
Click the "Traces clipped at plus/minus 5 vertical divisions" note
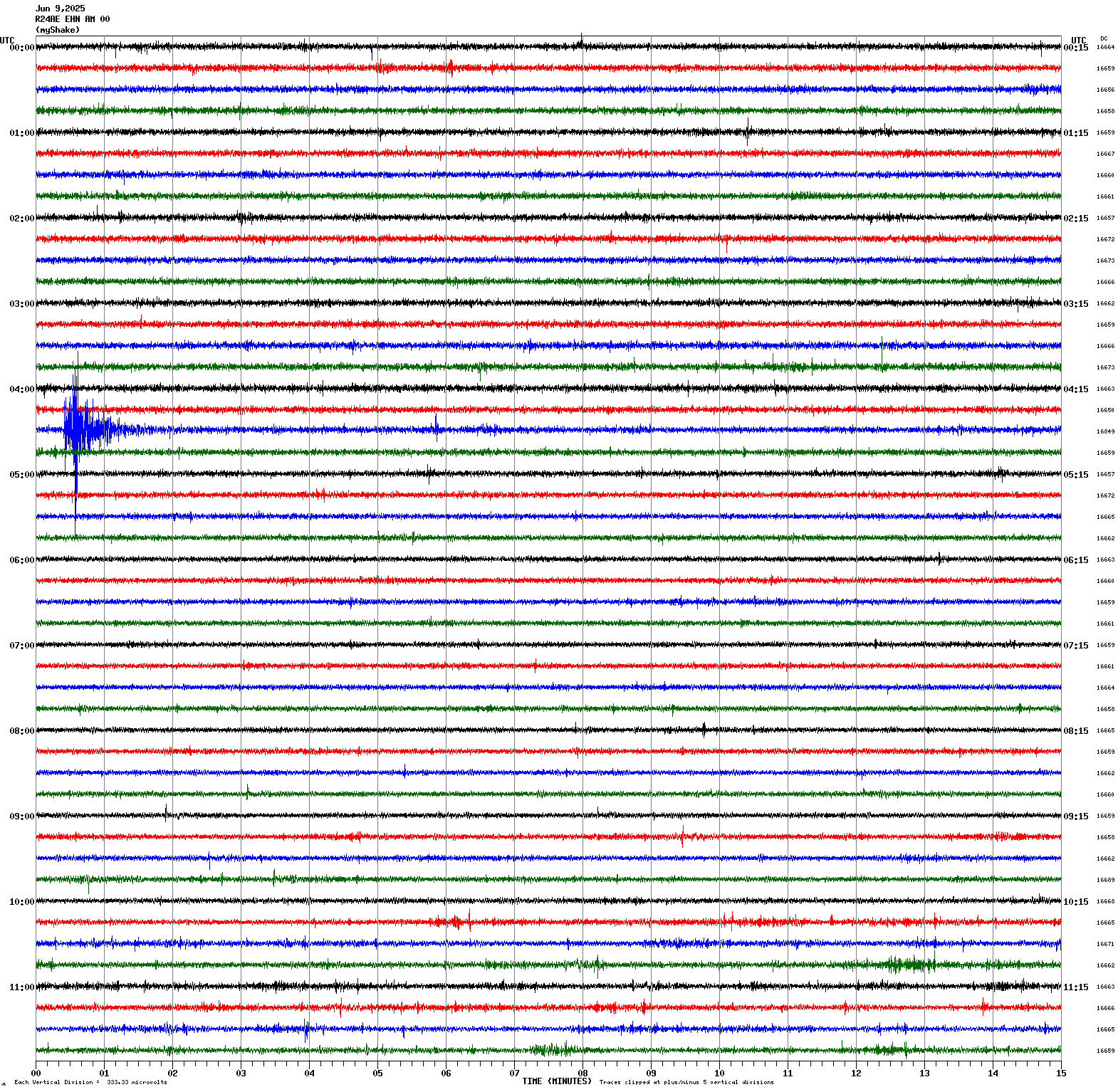click(x=686, y=1082)
